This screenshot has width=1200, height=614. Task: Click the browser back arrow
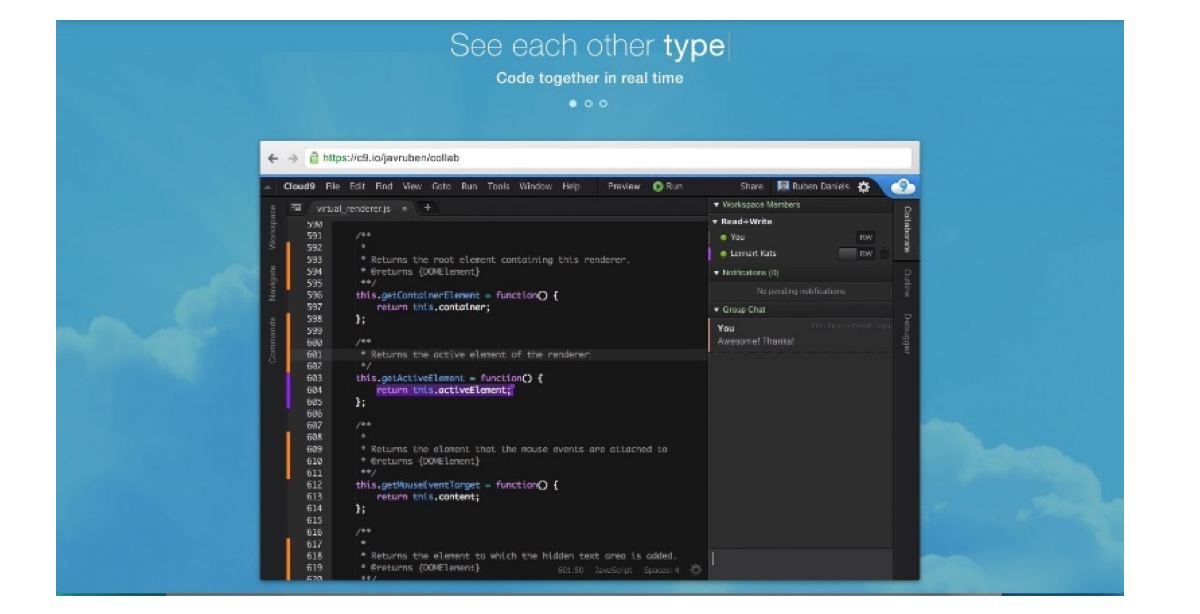[271, 158]
